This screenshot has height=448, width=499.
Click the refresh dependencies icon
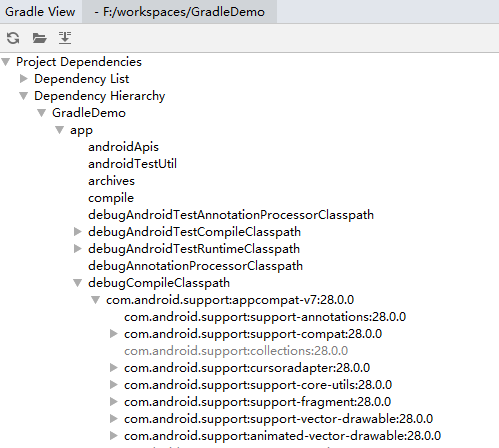click(13, 38)
